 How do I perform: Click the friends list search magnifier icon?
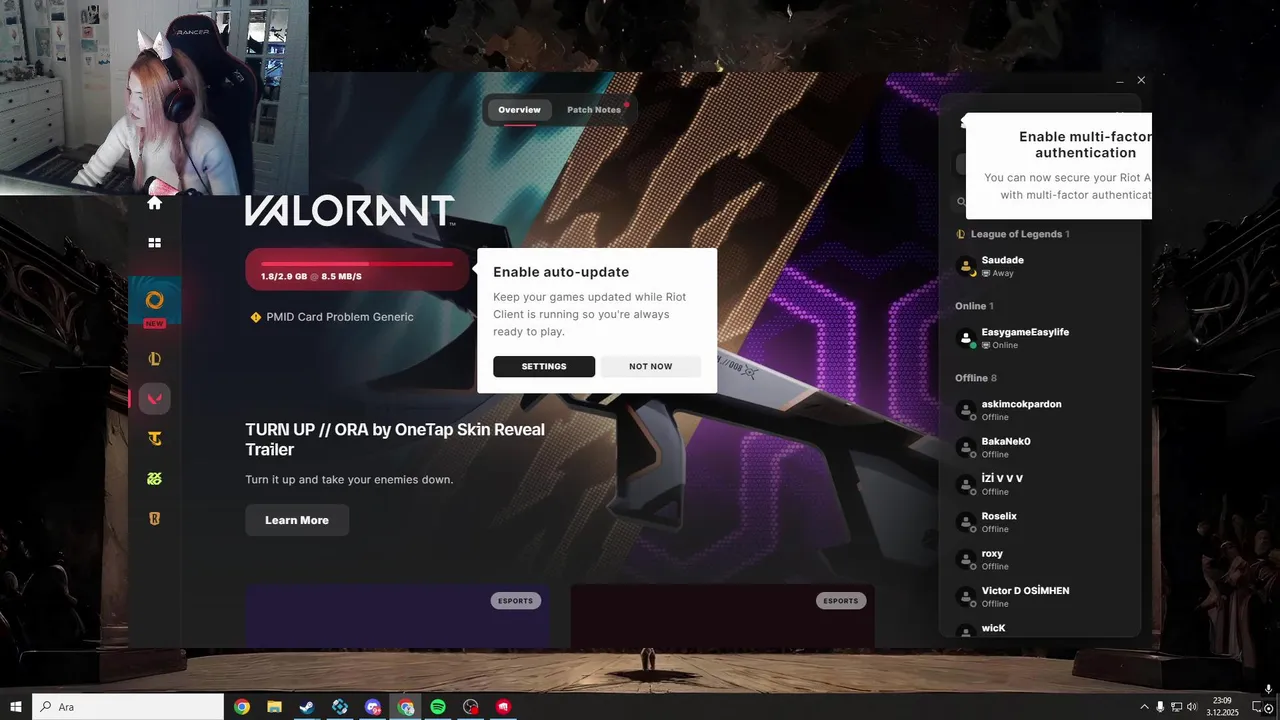pyautogui.click(x=961, y=201)
